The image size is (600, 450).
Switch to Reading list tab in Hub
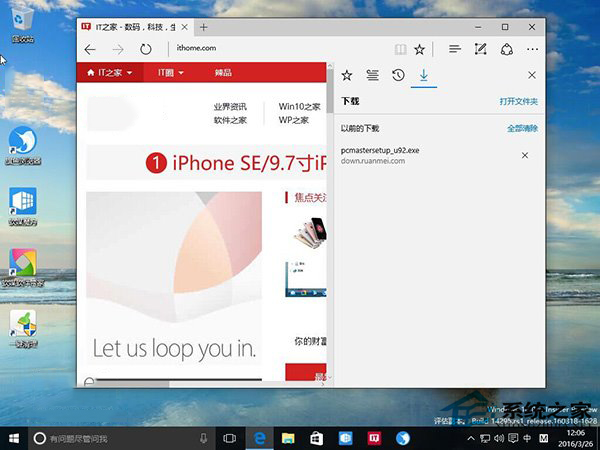click(x=372, y=75)
